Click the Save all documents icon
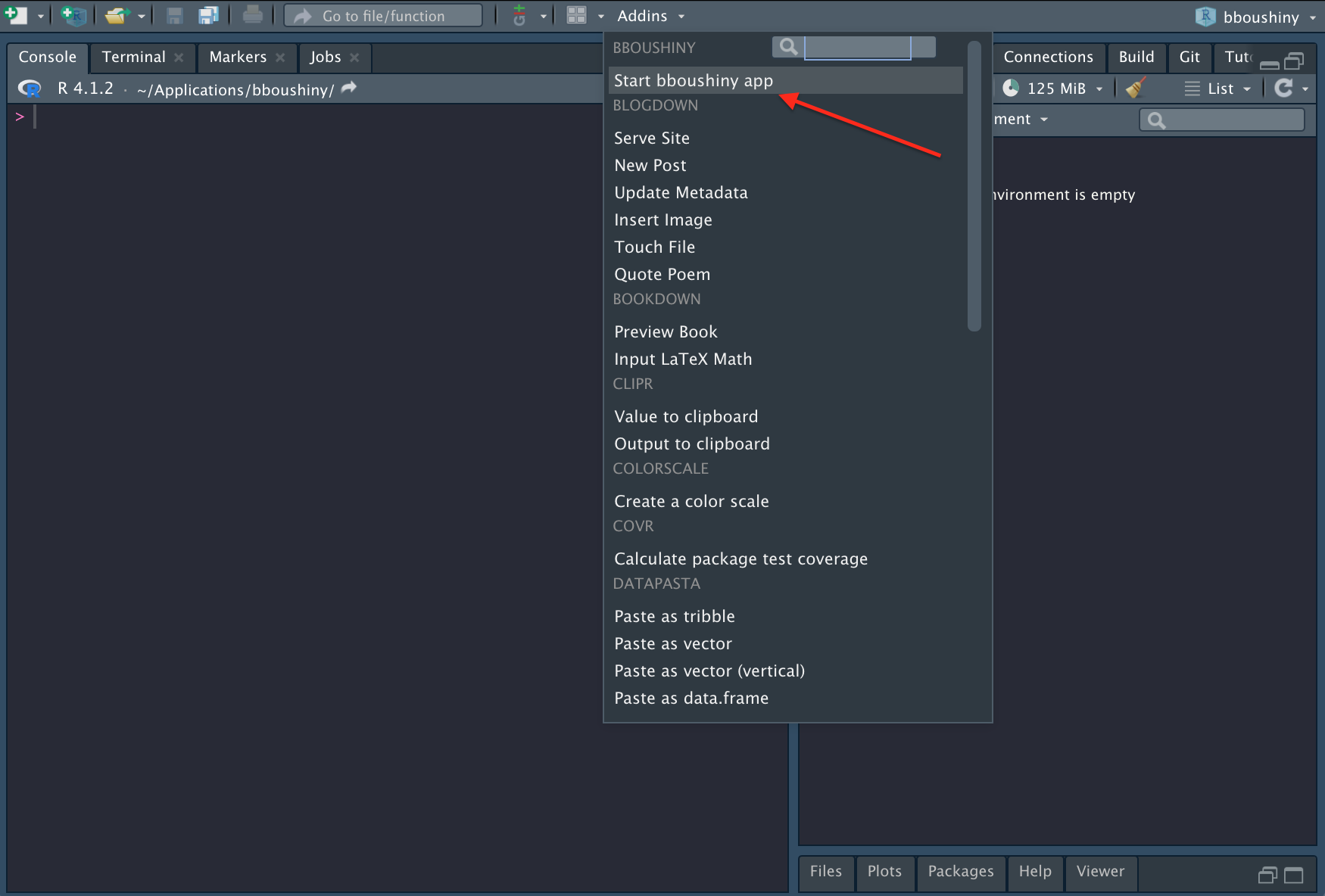 pyautogui.click(x=208, y=15)
